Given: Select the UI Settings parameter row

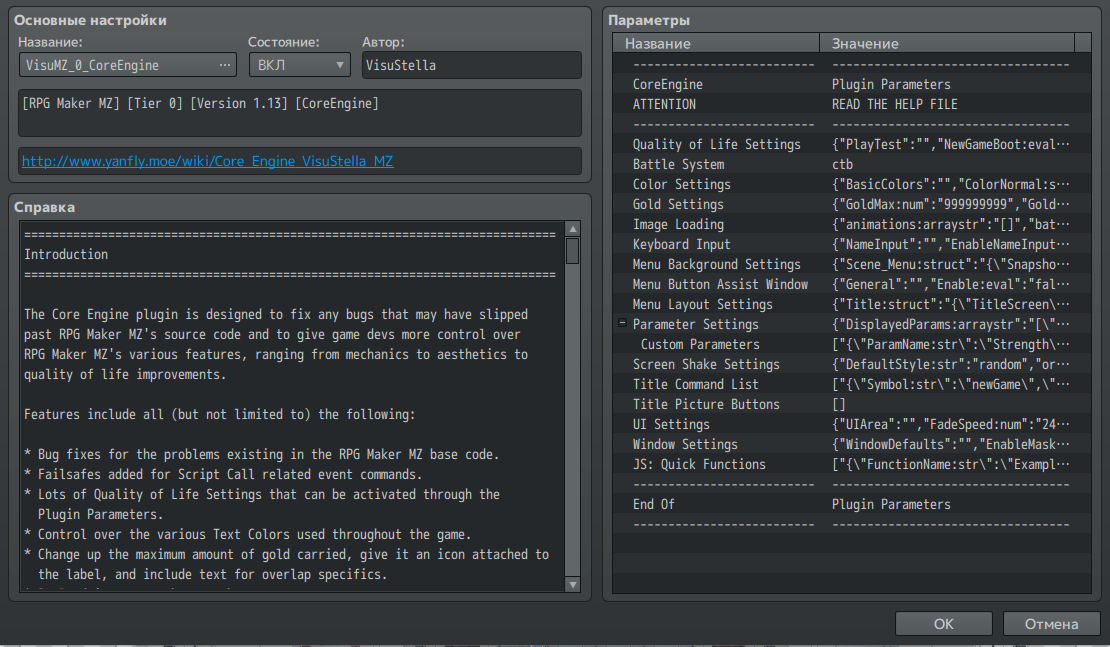Looking at the screenshot, I should tap(852, 424).
